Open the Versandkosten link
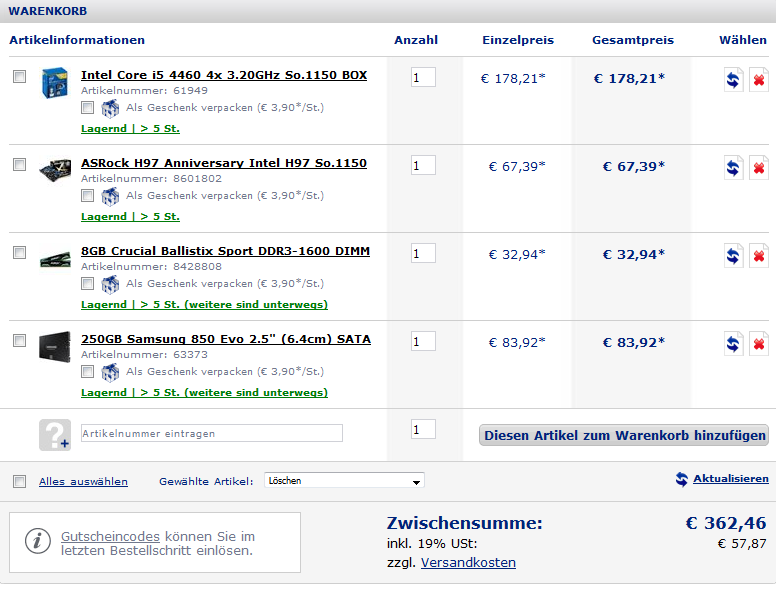Screen dimensions: 776x589 468,563
